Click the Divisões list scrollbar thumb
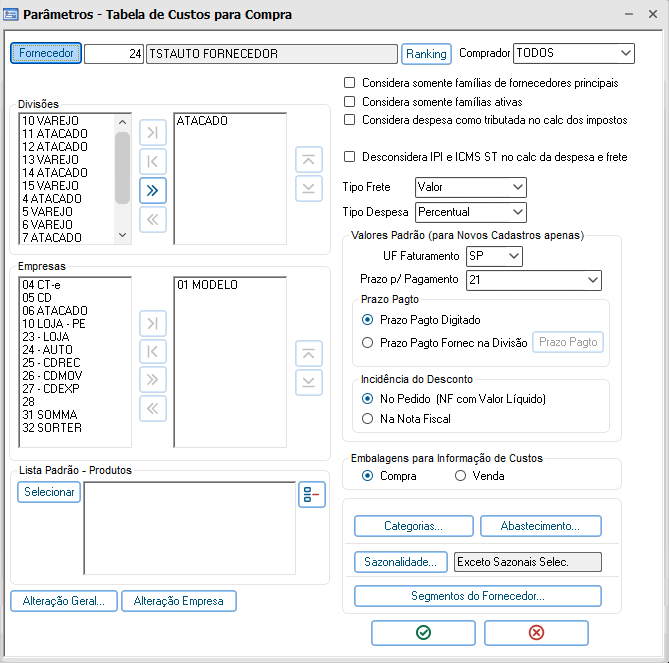Viewport: 669px width, 663px height. click(x=122, y=168)
